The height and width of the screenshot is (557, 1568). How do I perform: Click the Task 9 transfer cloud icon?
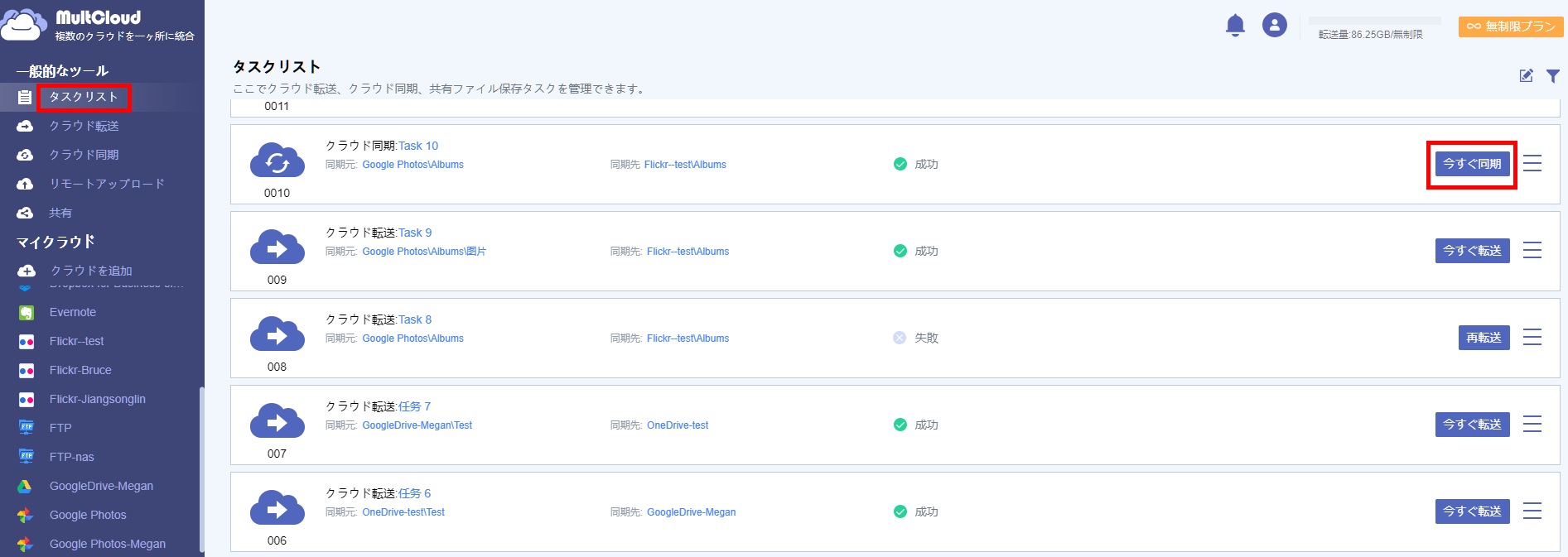[277, 247]
